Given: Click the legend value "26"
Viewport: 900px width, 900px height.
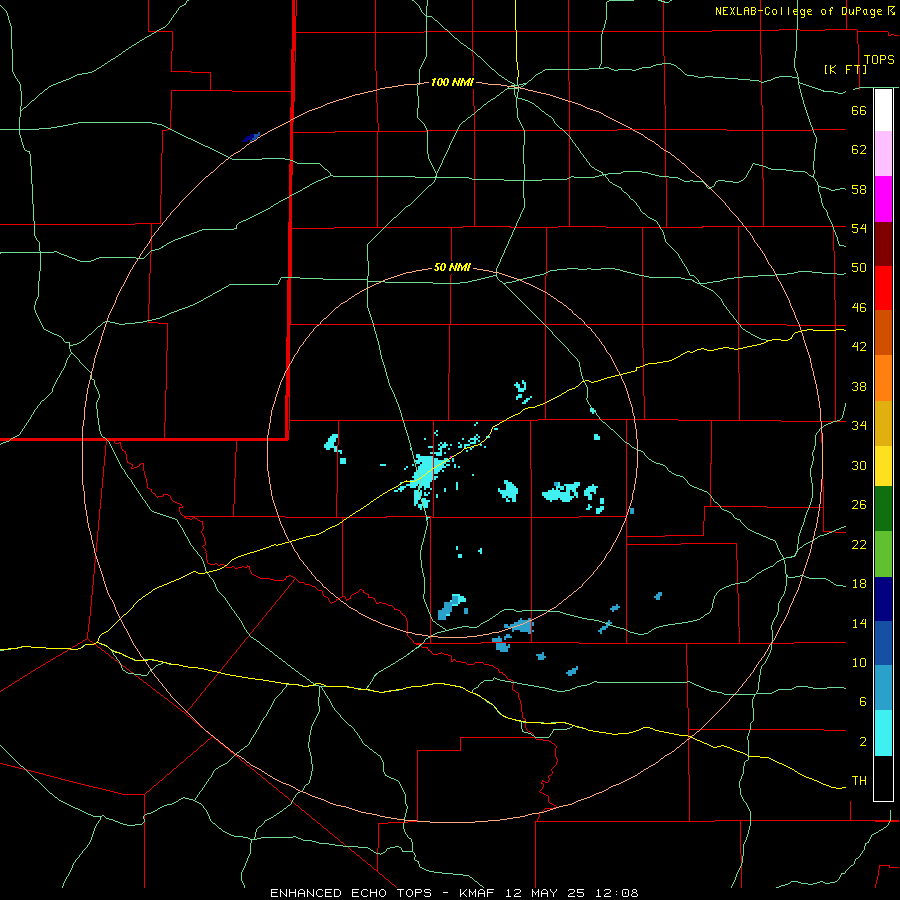Looking at the screenshot, I should [859, 505].
